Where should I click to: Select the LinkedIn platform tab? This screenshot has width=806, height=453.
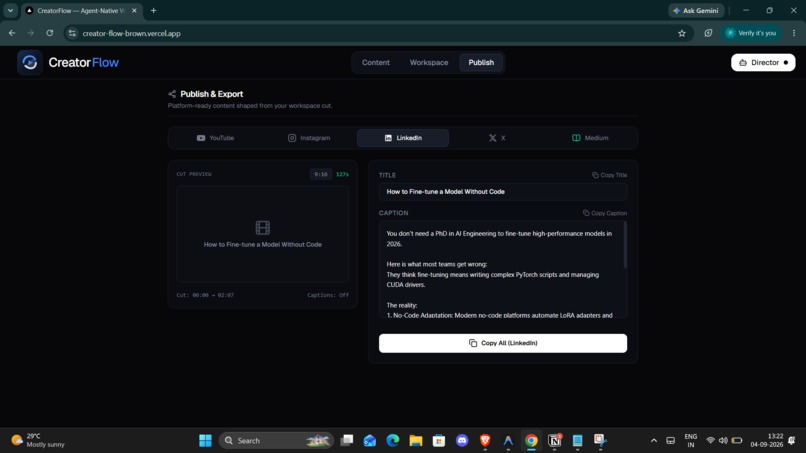(x=403, y=138)
